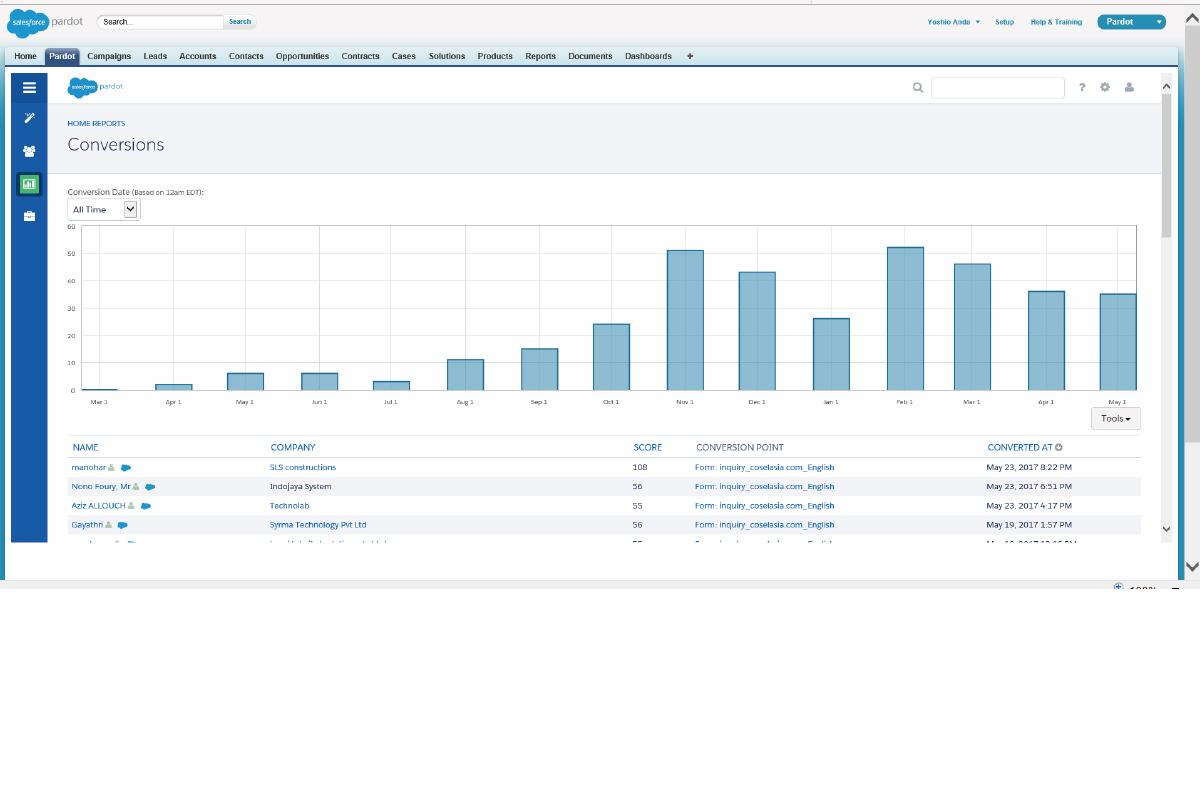Add a new tab with the plus icon

(690, 56)
